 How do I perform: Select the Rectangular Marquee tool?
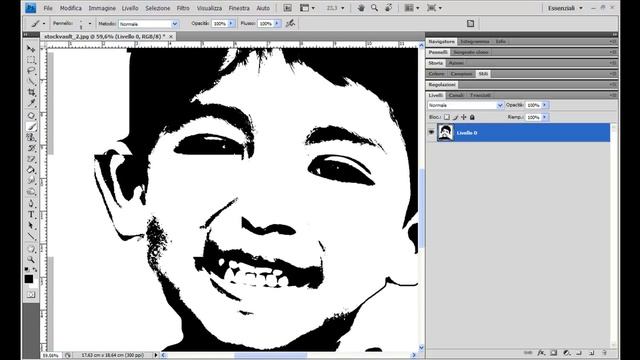tap(31, 60)
